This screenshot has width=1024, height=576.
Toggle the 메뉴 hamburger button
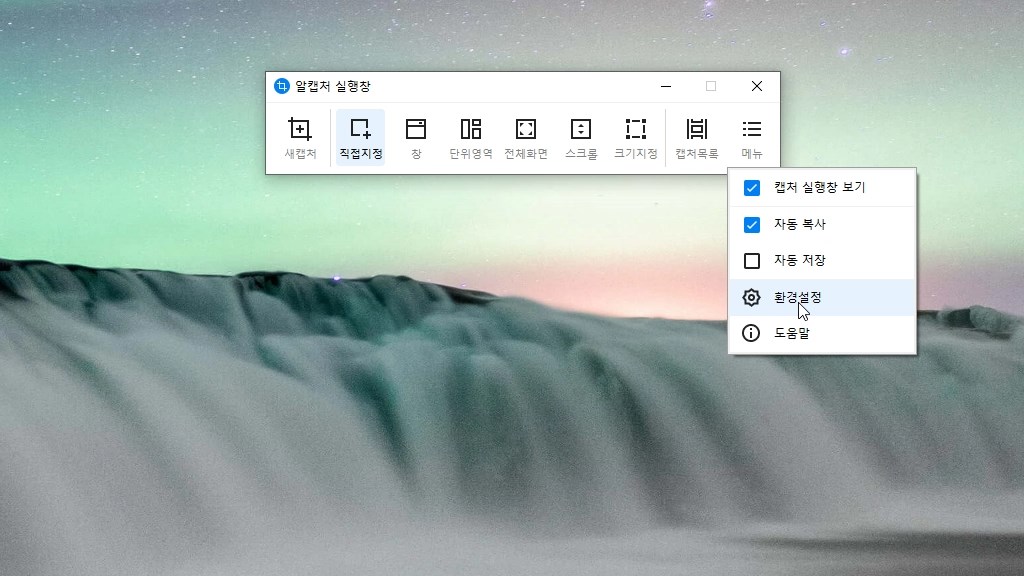tap(752, 138)
